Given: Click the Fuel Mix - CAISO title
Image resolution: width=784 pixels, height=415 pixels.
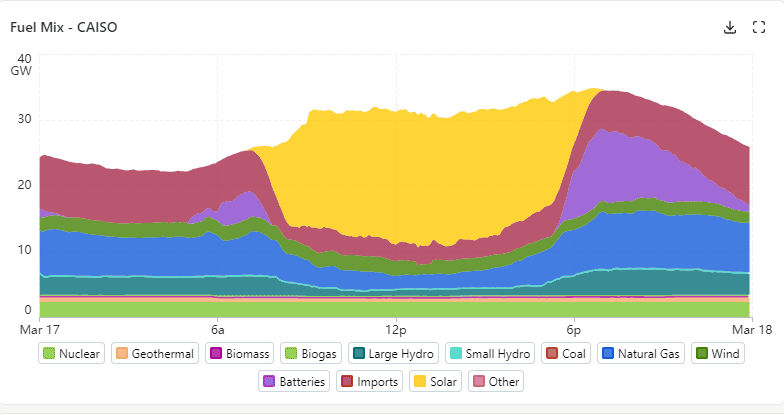Looking at the screenshot, I should pos(64,27).
